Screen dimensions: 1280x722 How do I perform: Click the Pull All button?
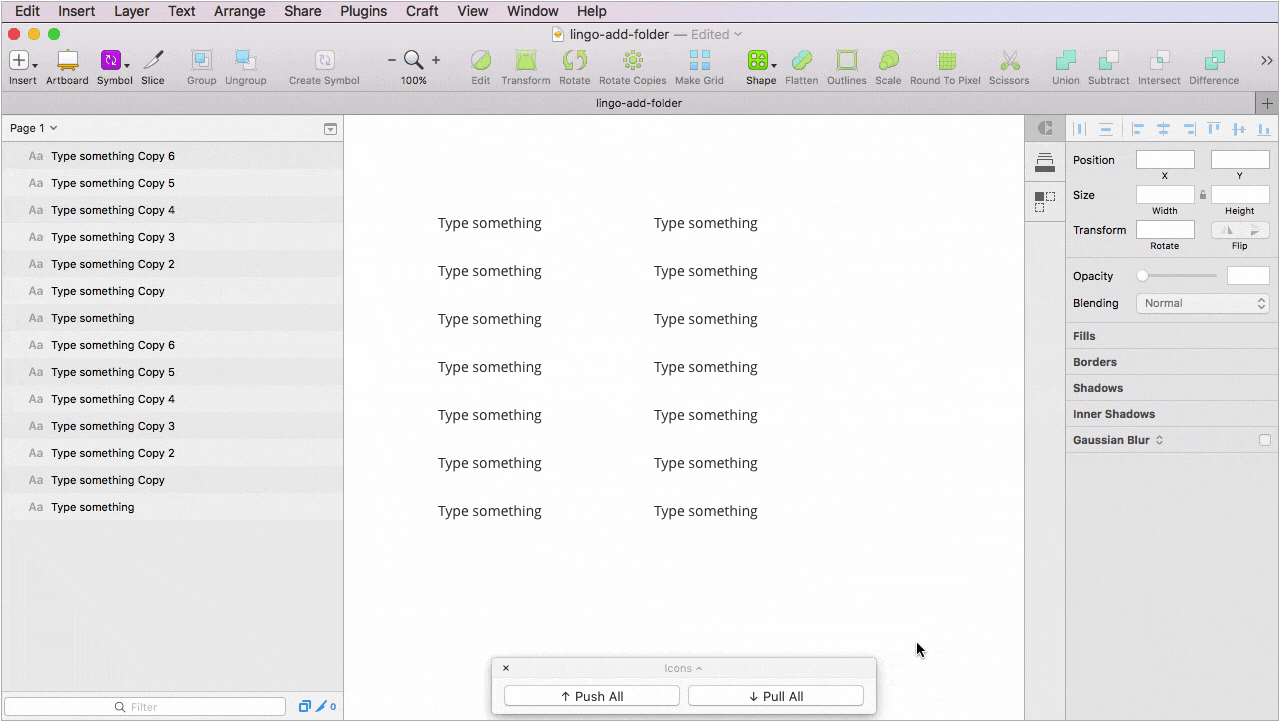pyautogui.click(x=776, y=696)
